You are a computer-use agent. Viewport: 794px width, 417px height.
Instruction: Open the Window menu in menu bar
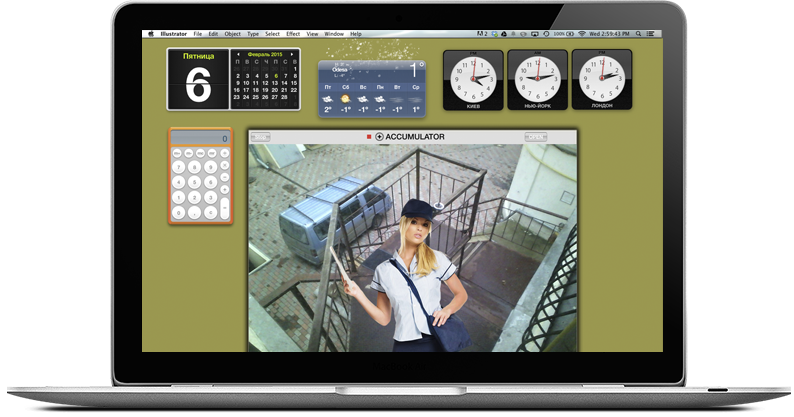coord(334,34)
